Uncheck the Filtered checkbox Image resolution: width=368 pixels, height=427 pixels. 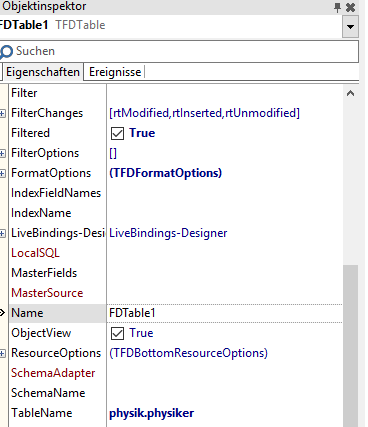(x=117, y=133)
